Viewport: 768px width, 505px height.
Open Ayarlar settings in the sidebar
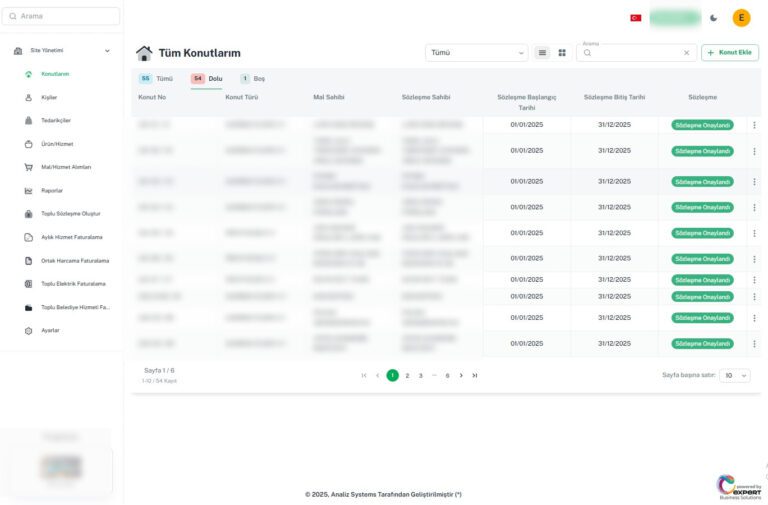pos(49,330)
